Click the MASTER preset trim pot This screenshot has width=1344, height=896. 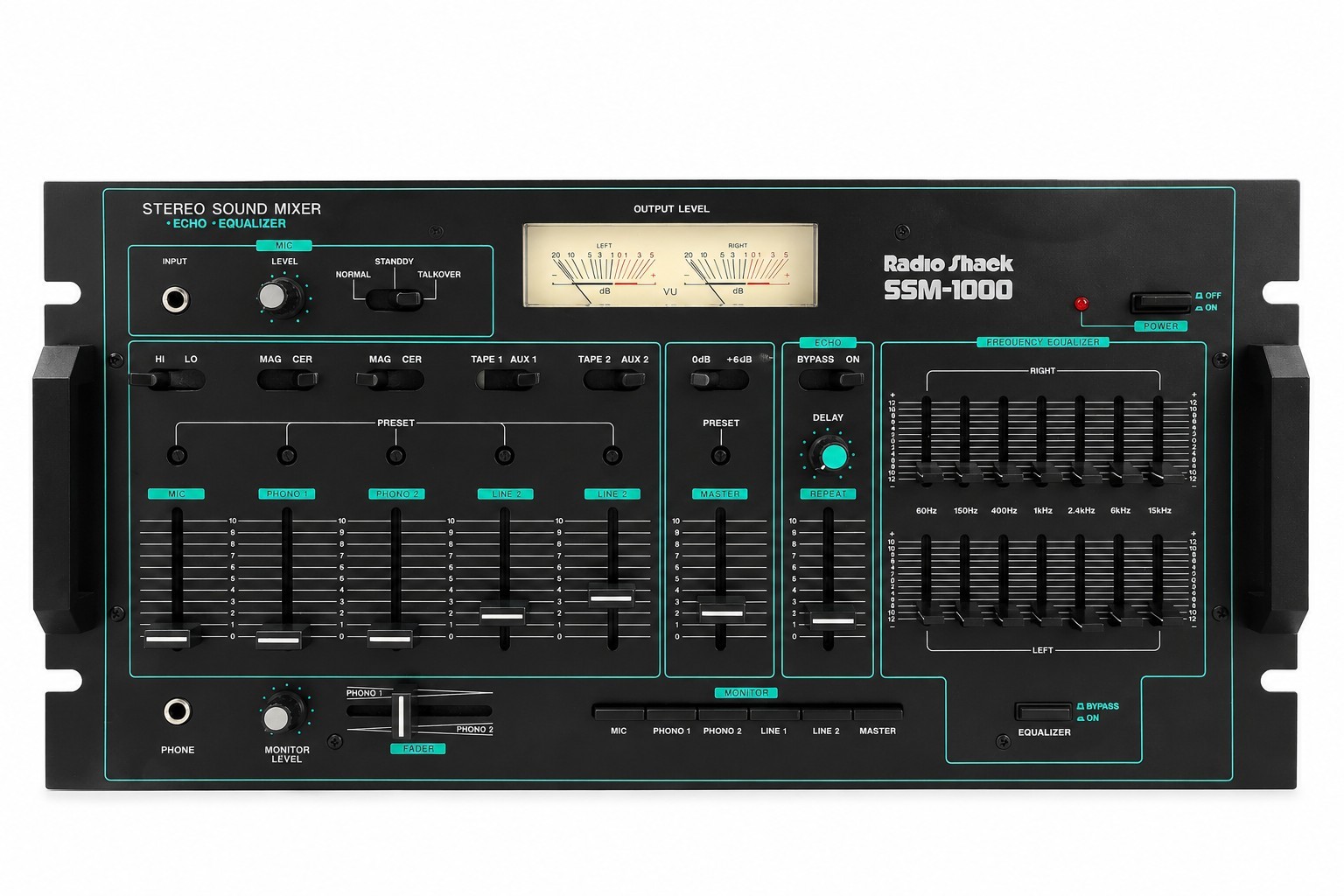click(720, 455)
